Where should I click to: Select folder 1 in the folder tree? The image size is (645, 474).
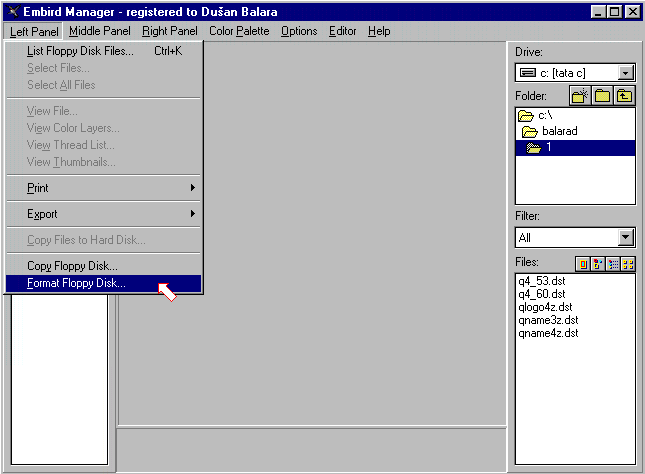click(575, 148)
